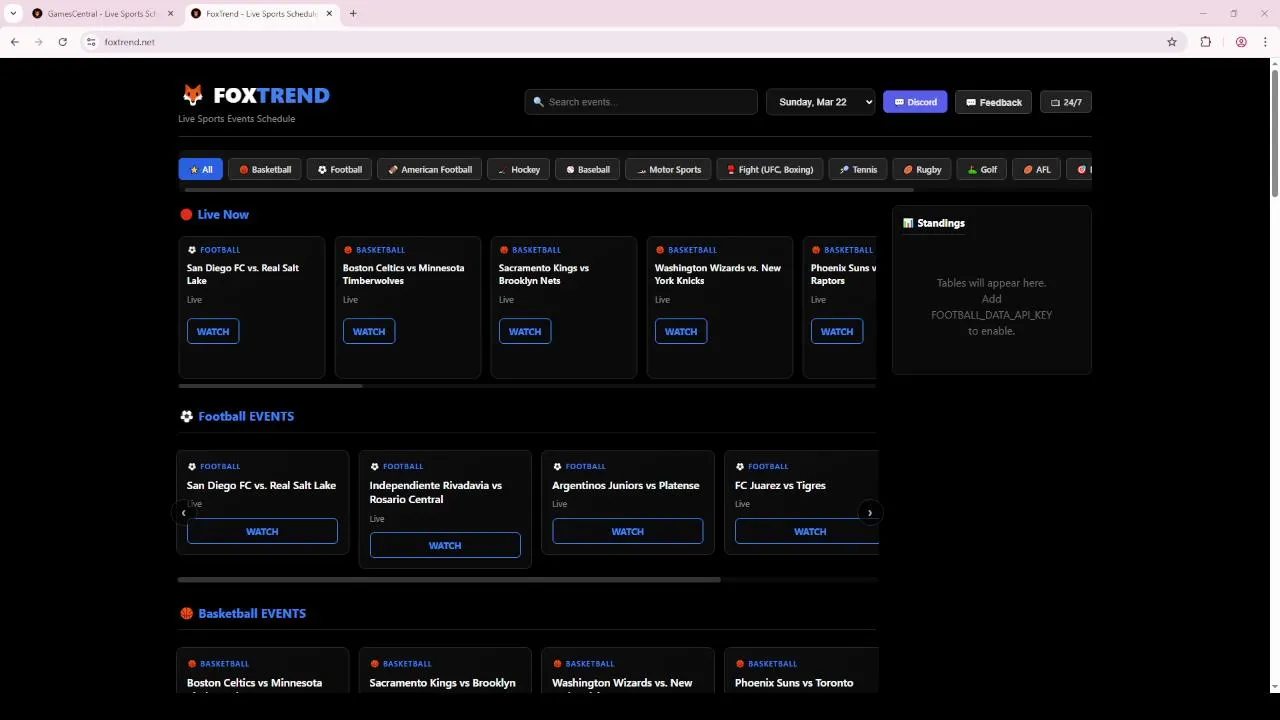1280x720 pixels.
Task: Watch San Diego FC in Football EVENTS
Action: click(x=262, y=532)
